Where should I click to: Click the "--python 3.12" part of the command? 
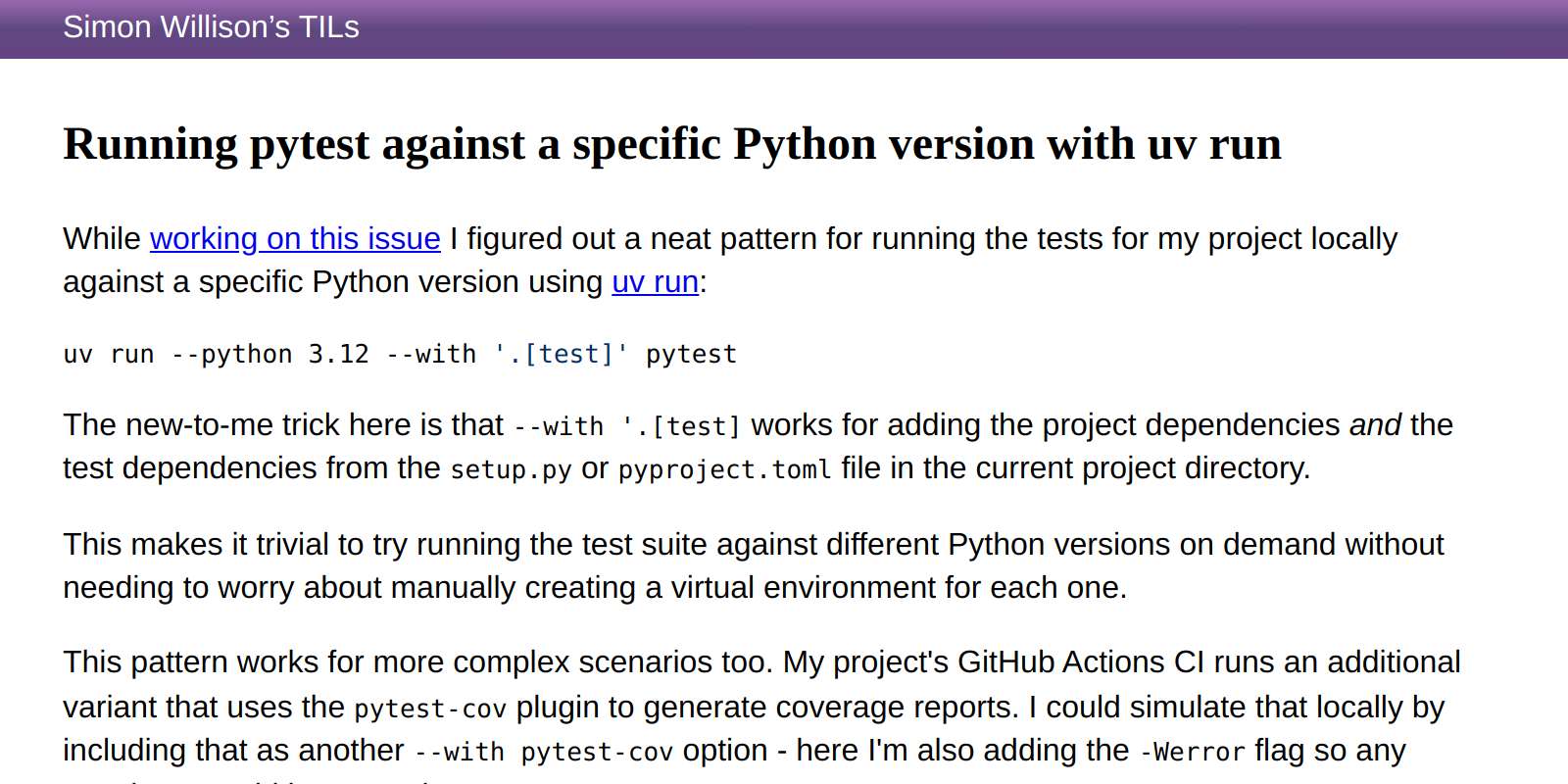point(270,354)
